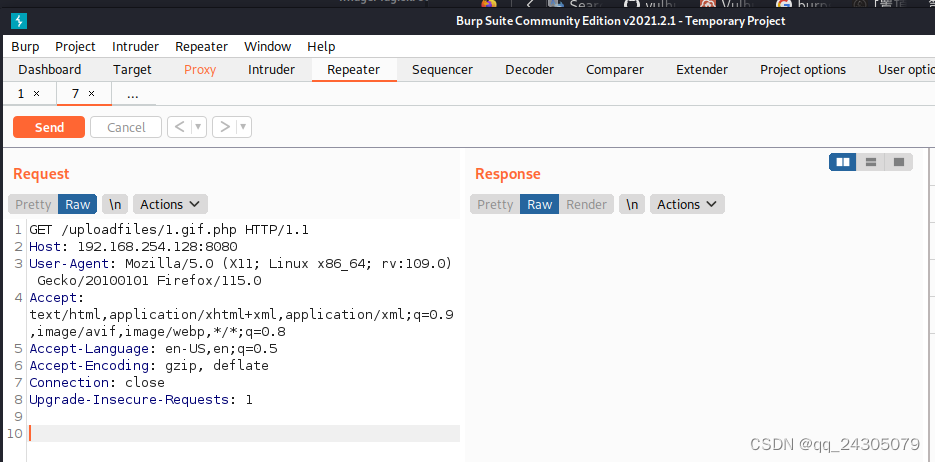The width and height of the screenshot is (935, 462).
Task: Switch Response view to Raw
Action: click(540, 204)
